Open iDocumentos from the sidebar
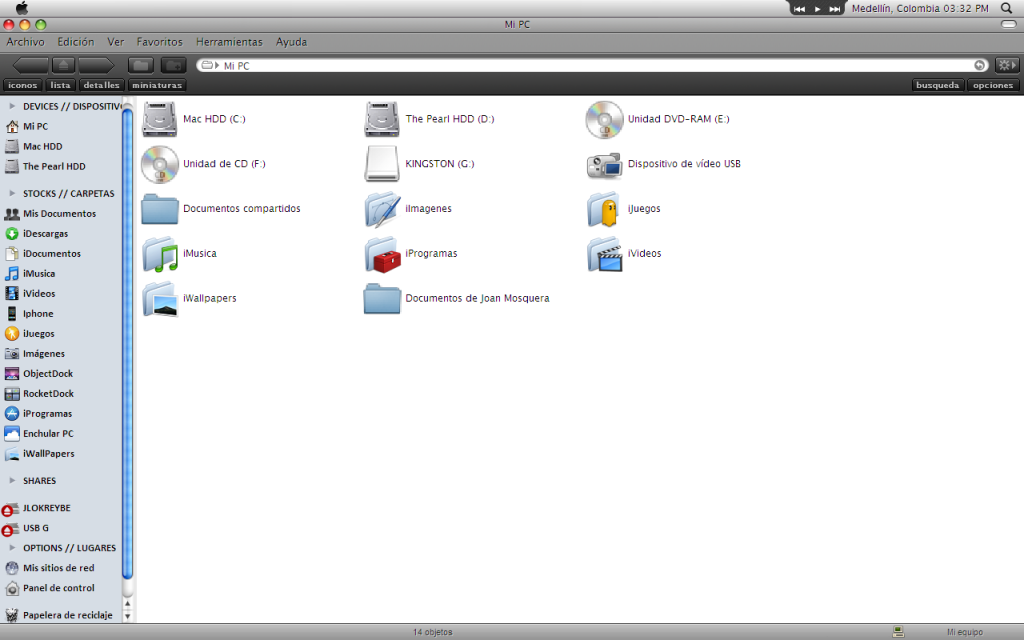Image resolution: width=1024 pixels, height=640 pixels. tap(43, 253)
